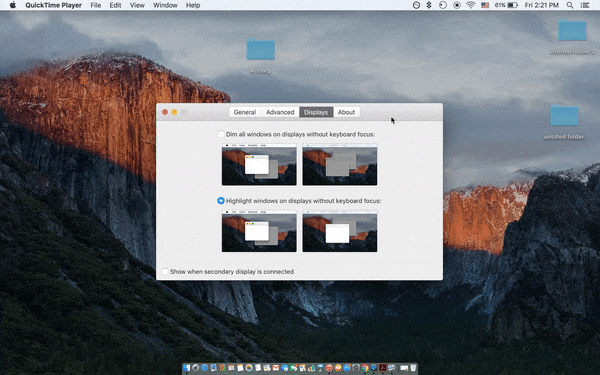Open the About tab
This screenshot has width=600, height=375.
pos(346,112)
